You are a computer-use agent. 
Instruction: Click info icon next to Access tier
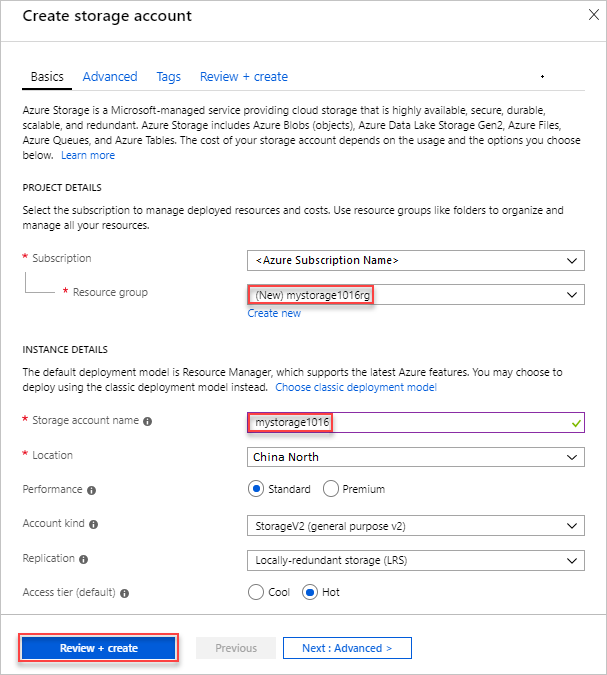click(x=125, y=593)
